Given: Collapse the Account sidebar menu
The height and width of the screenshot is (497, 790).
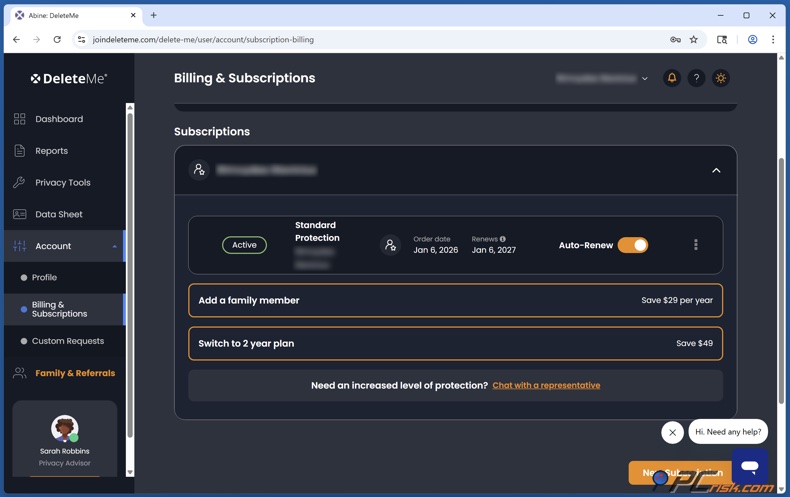Looking at the screenshot, I should click(x=114, y=246).
